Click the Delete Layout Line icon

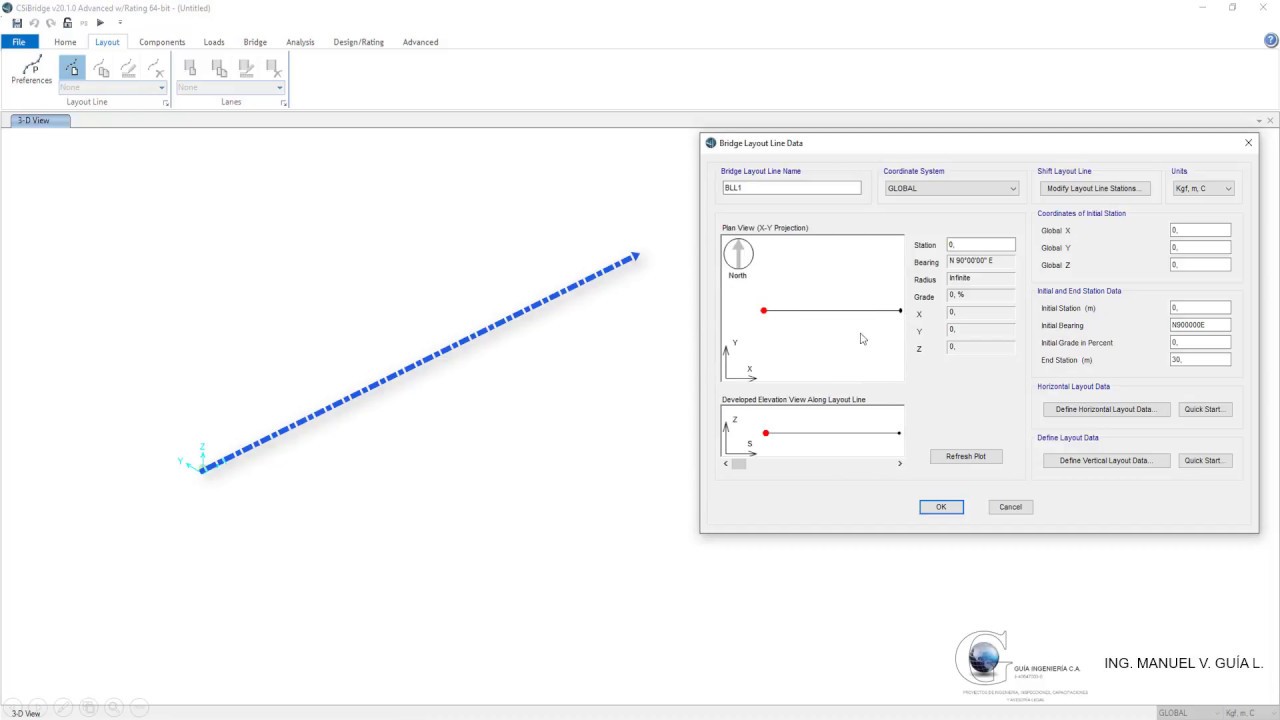coord(155,67)
